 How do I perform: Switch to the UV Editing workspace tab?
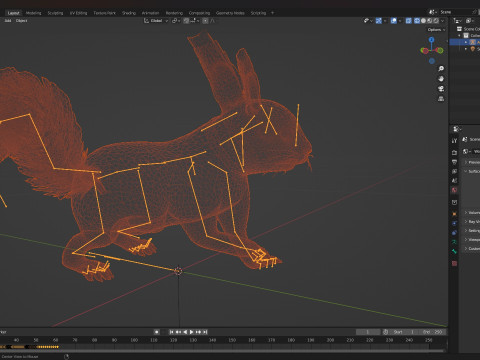pyautogui.click(x=78, y=13)
